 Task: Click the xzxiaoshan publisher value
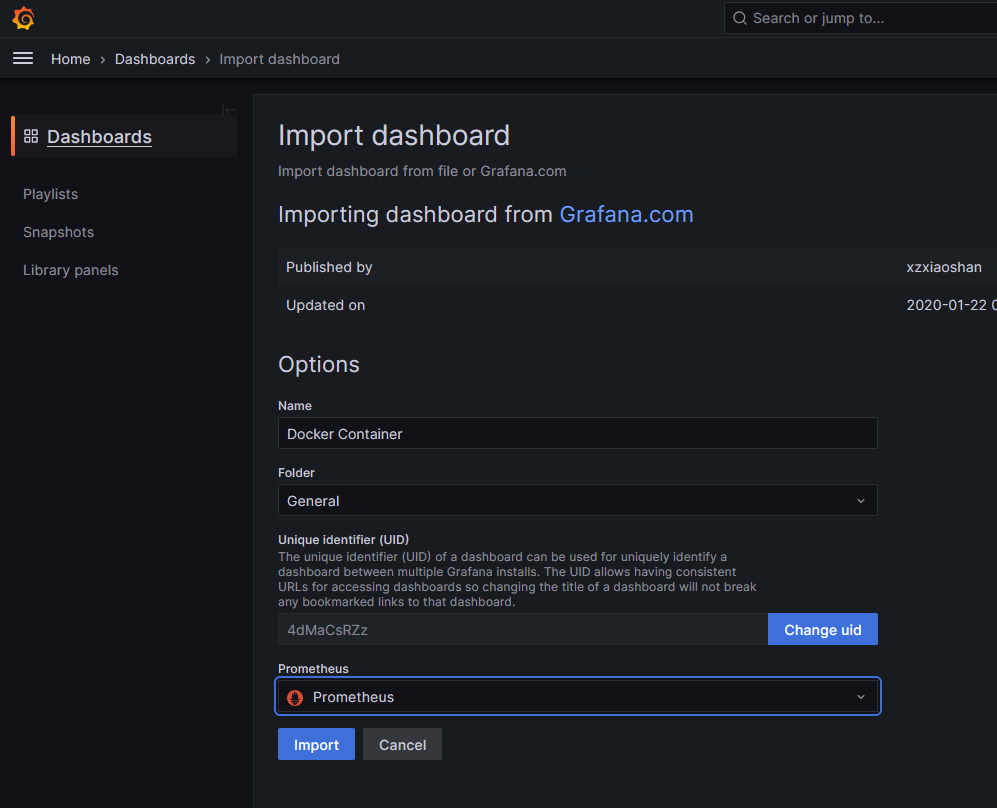pos(944,267)
